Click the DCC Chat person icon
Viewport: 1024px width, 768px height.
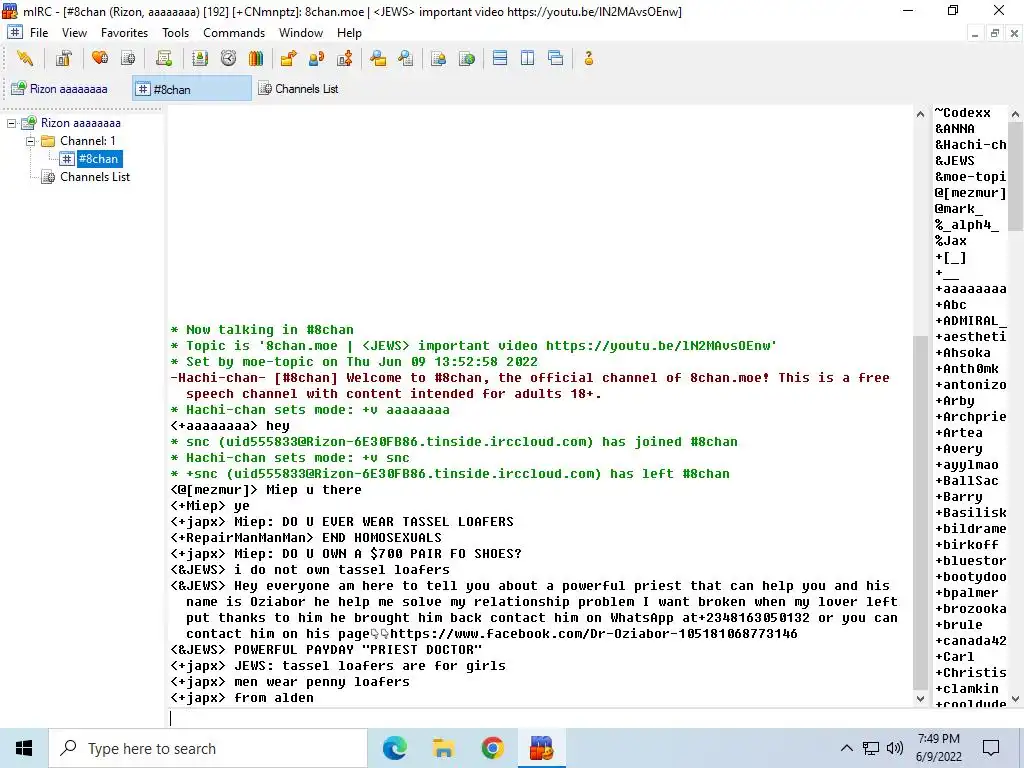coord(317,59)
